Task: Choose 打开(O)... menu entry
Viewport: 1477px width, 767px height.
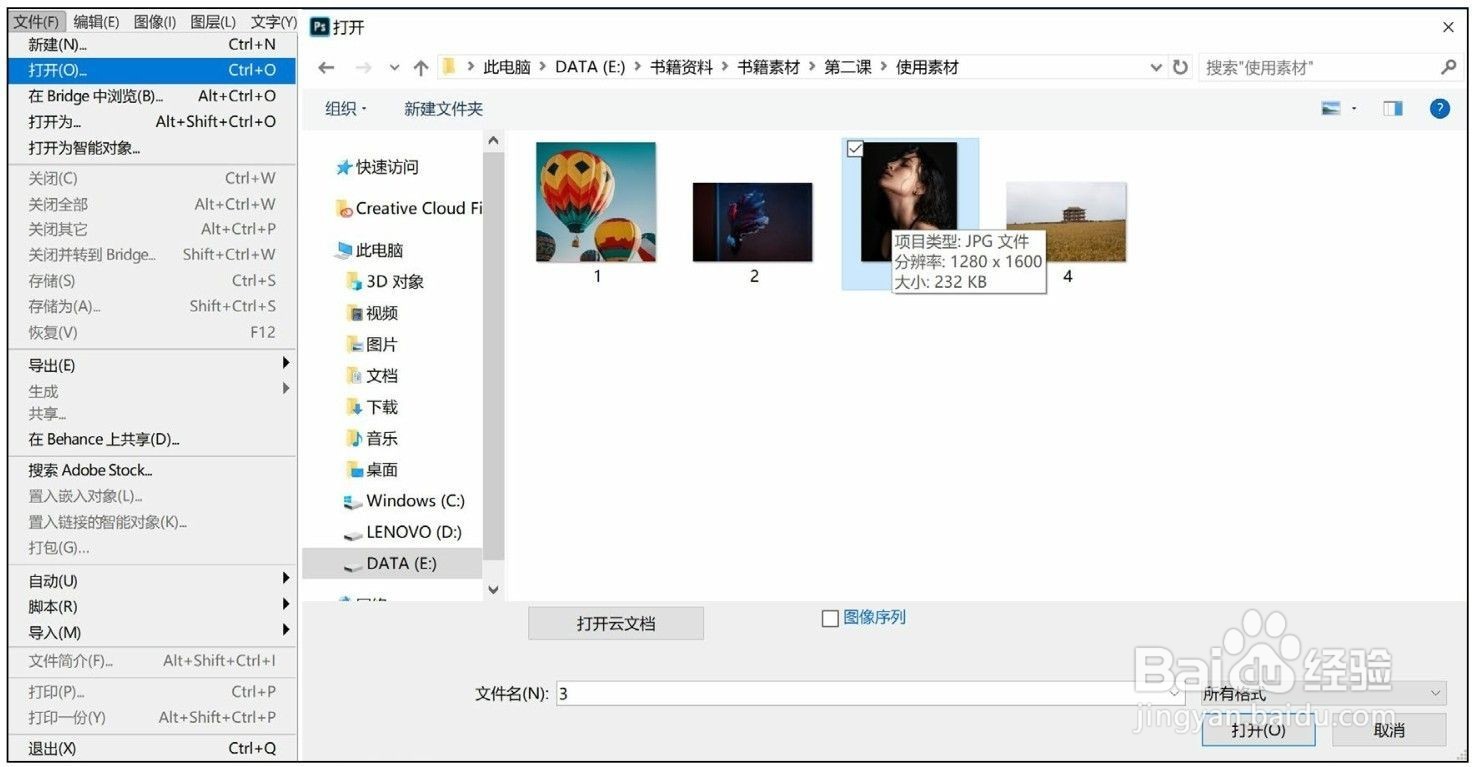Action: coord(150,70)
